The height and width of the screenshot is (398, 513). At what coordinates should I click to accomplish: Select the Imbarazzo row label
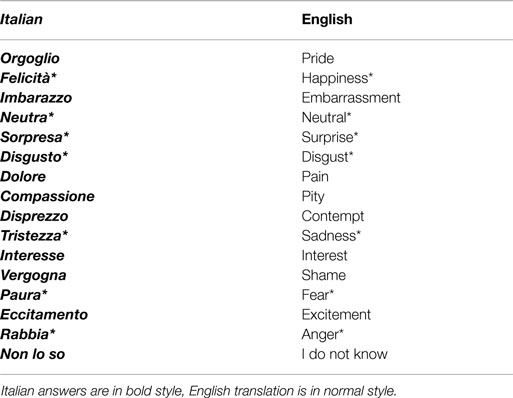(x=36, y=98)
